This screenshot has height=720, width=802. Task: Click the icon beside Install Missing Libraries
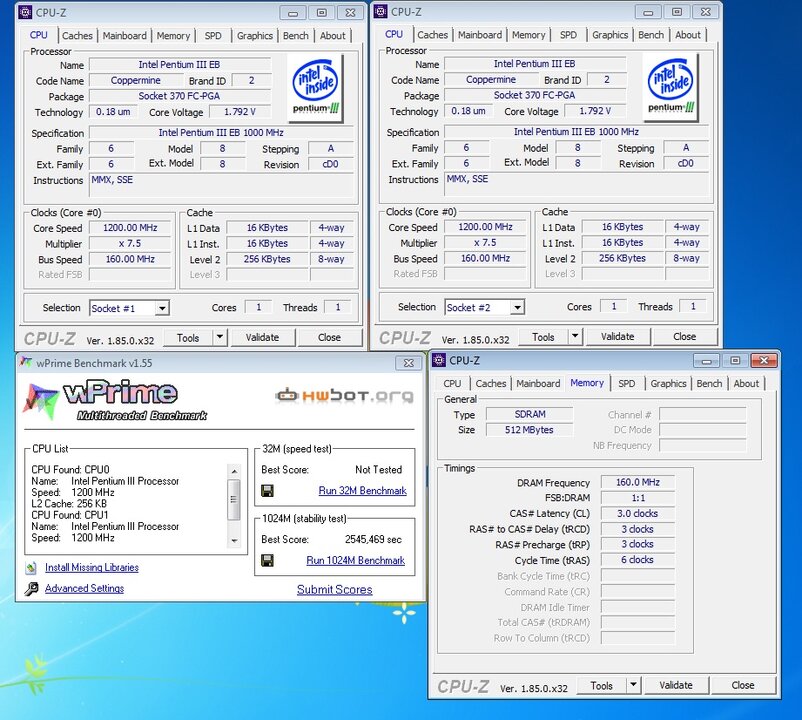click(x=31, y=568)
